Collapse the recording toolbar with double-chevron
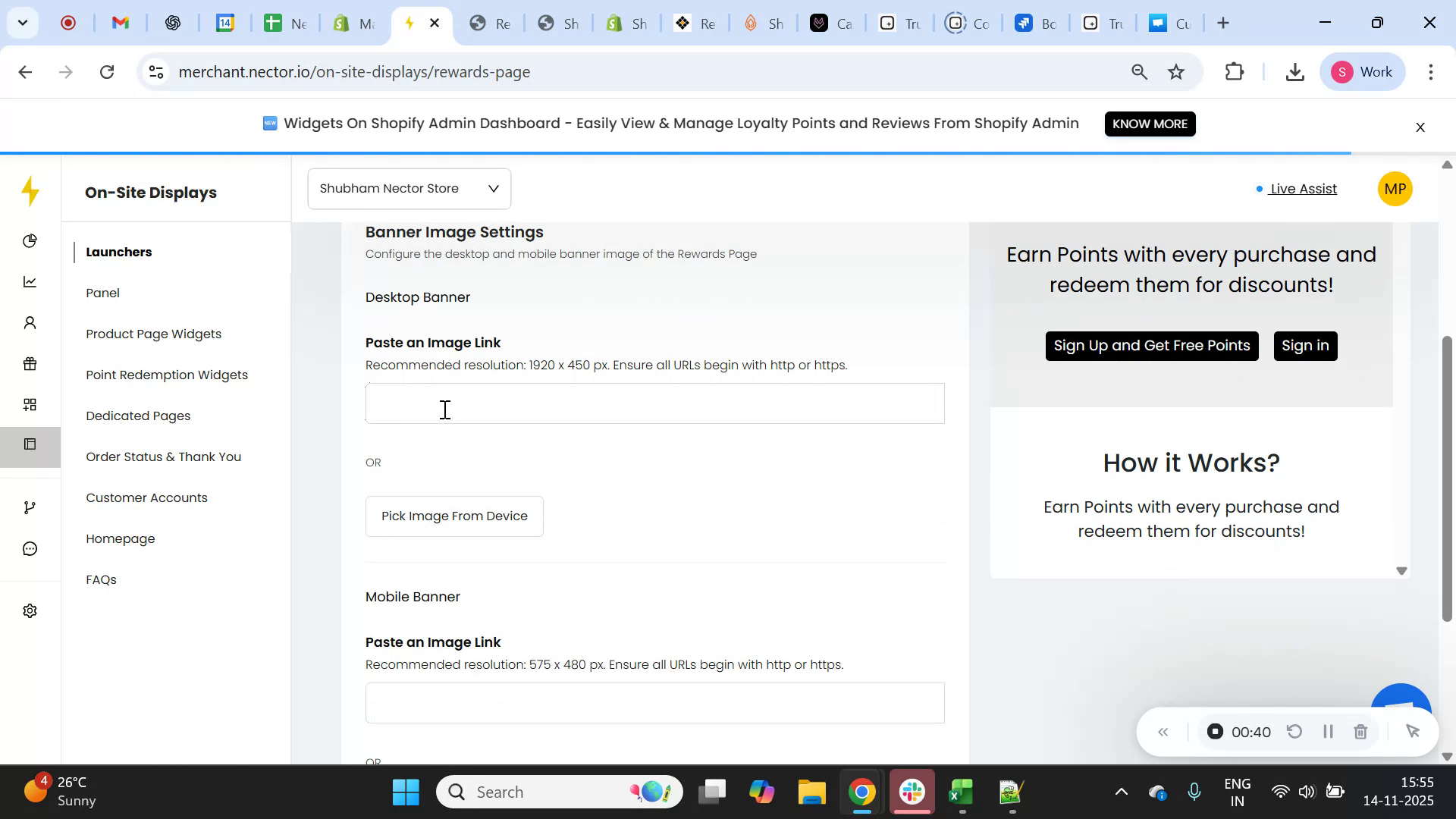The width and height of the screenshot is (1456, 819). pyautogui.click(x=1163, y=731)
